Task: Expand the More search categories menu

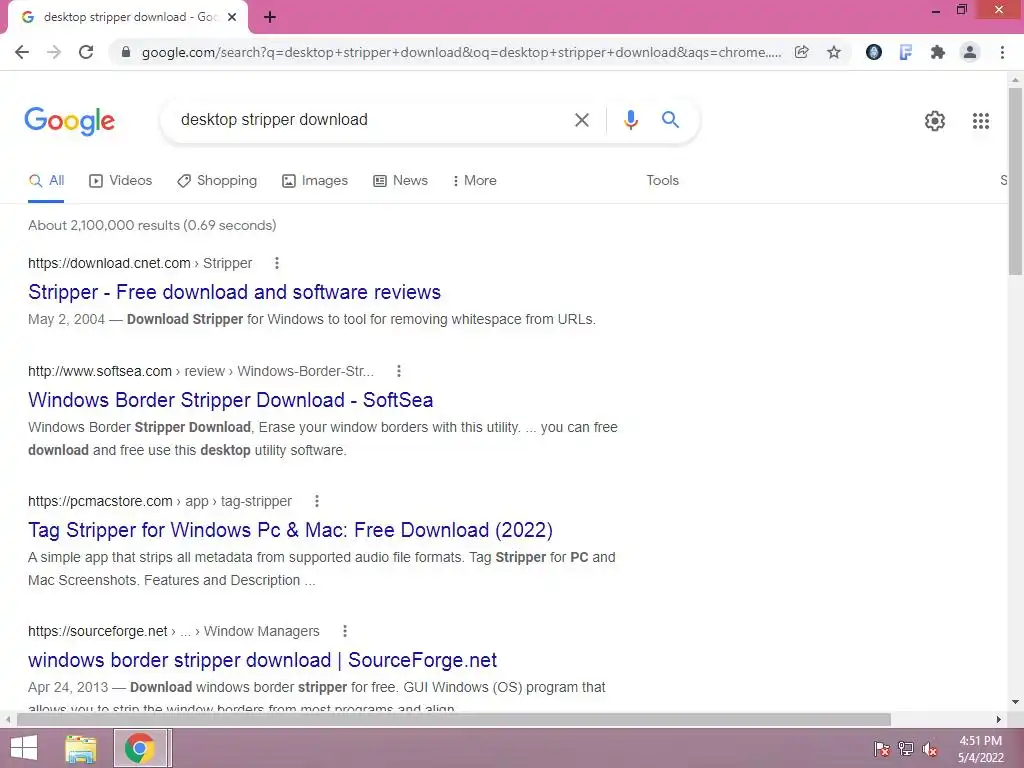Action: pos(475,181)
